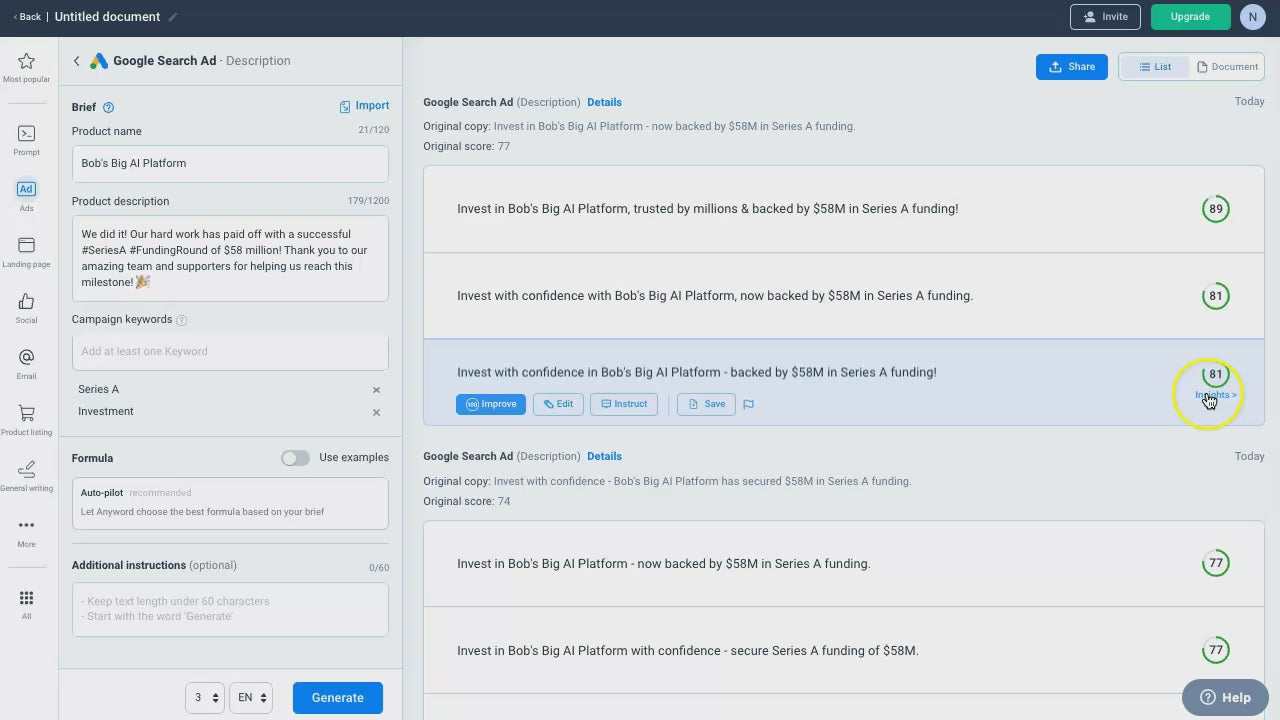
Task: Click the Share button
Action: (1072, 67)
